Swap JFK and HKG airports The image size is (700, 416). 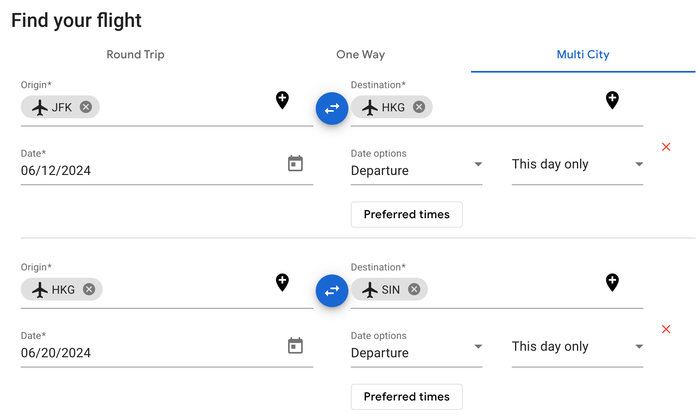tap(332, 108)
